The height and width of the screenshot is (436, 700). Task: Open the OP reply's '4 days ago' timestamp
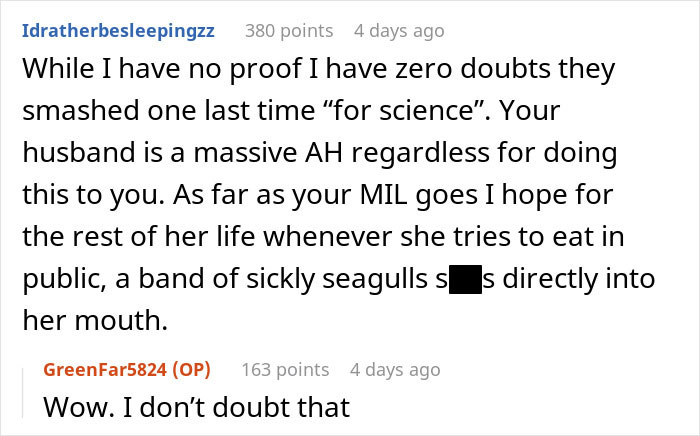point(394,369)
